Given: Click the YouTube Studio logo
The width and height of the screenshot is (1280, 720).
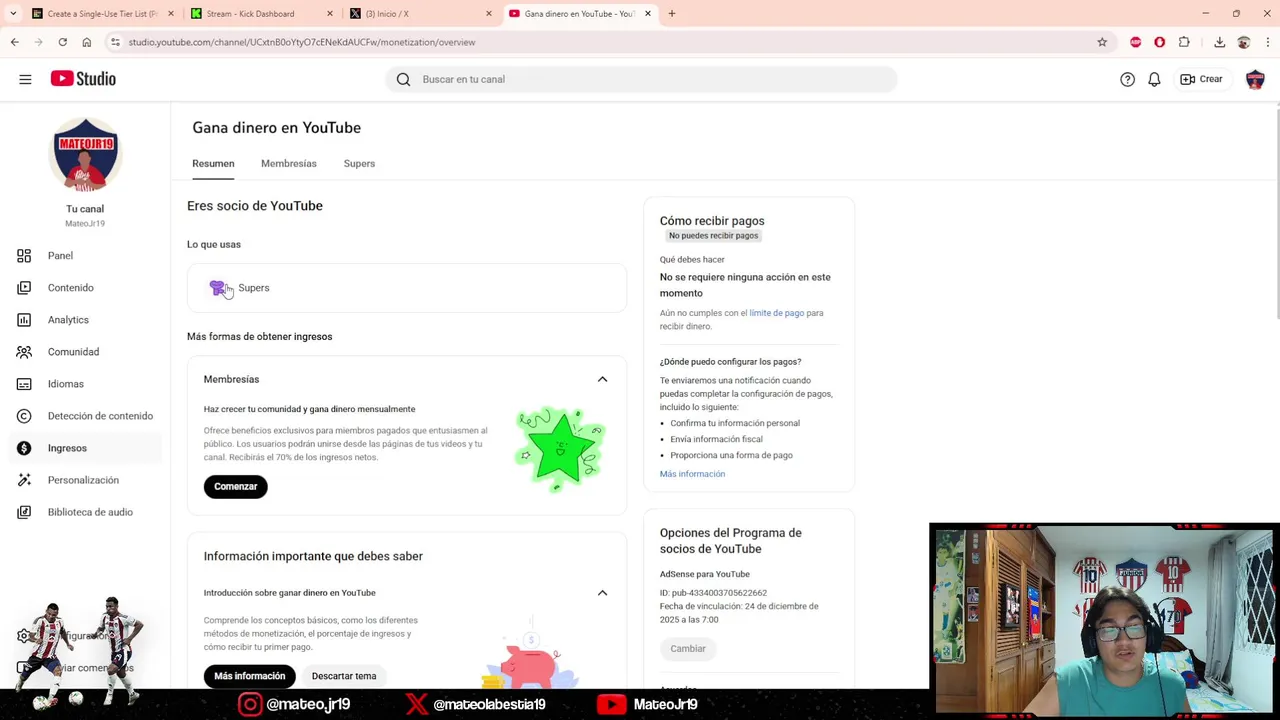Looking at the screenshot, I should 83,79.
